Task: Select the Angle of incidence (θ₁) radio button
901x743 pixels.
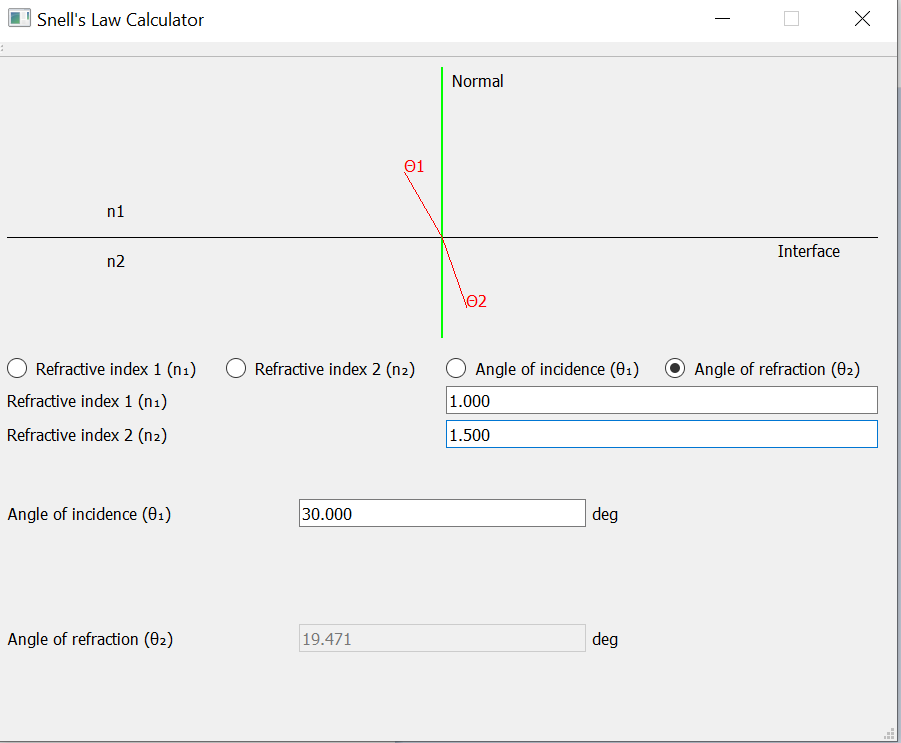Action: pyautogui.click(x=456, y=368)
